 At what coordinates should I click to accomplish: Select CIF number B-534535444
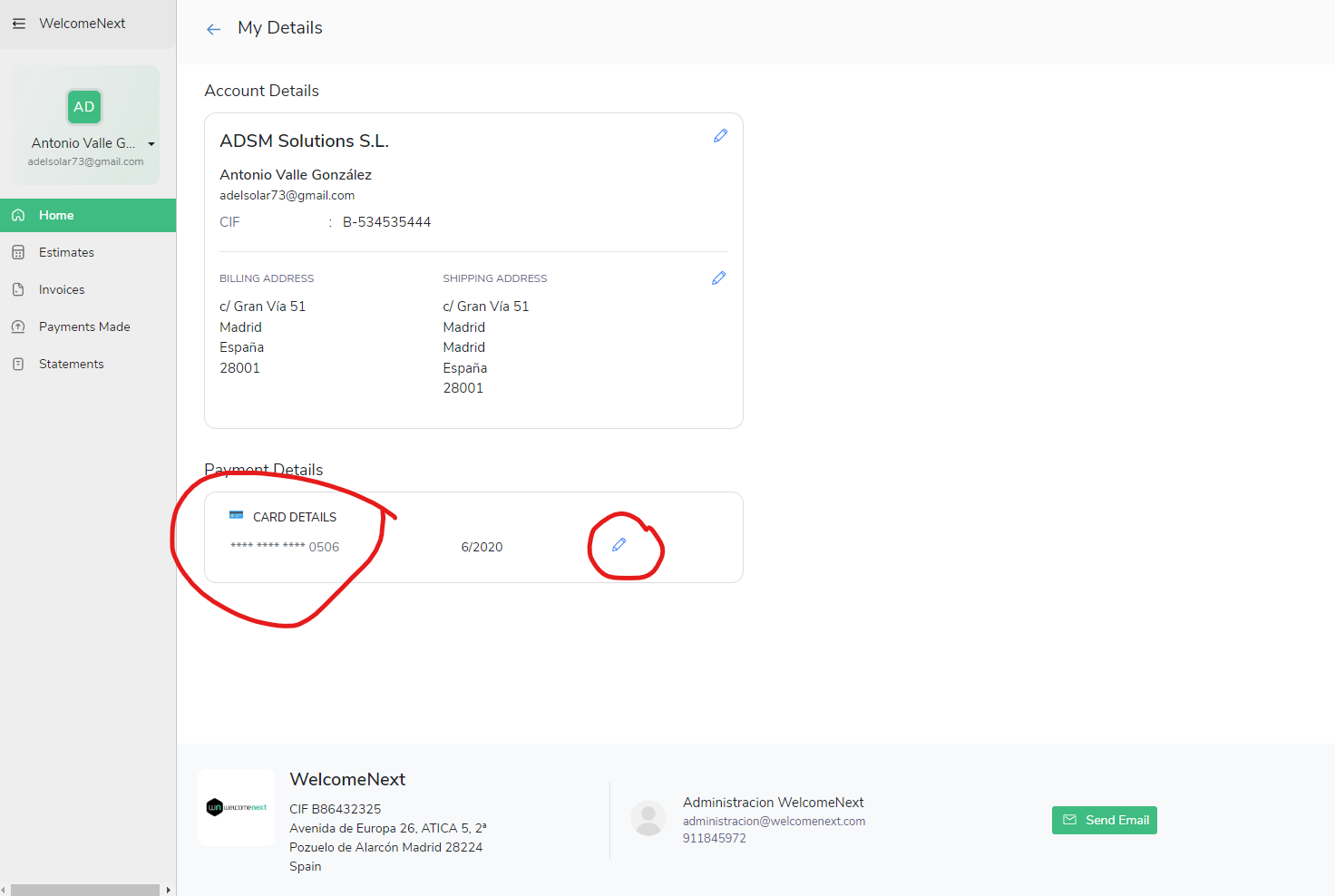(x=386, y=222)
